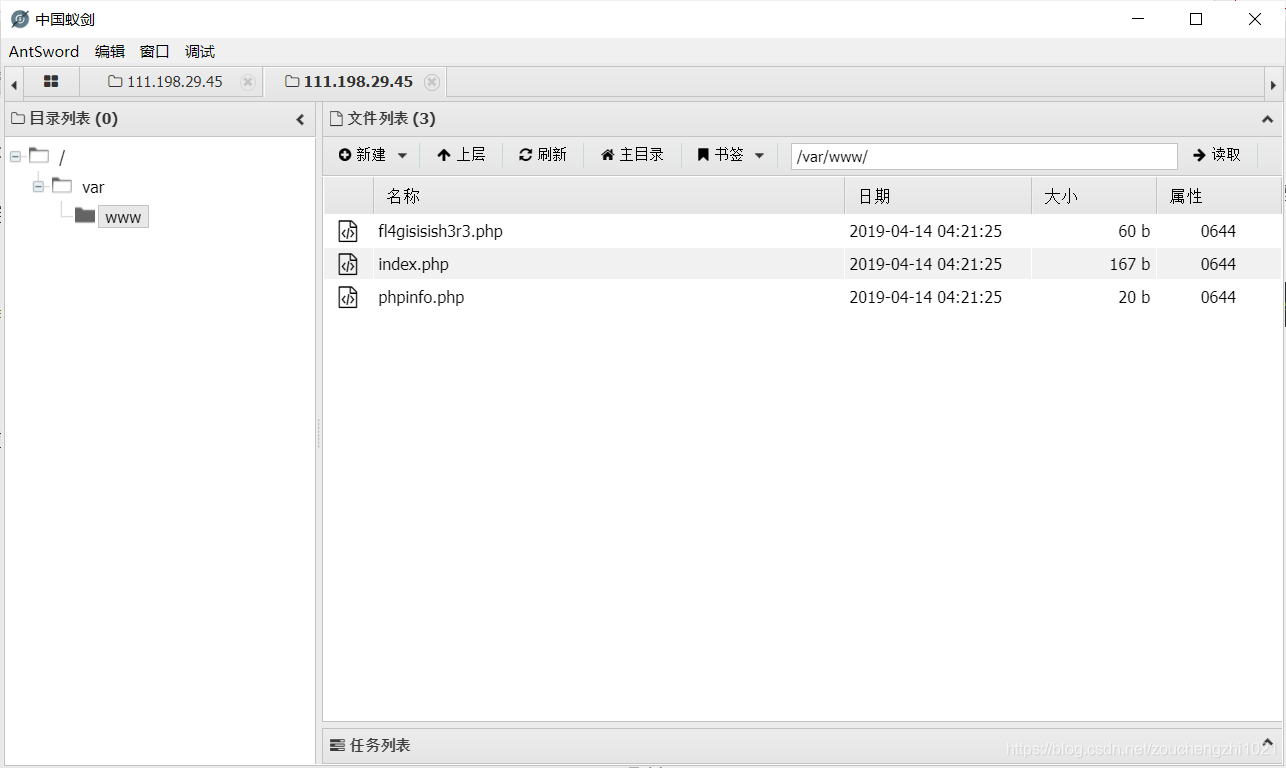Select the root / folder icon
Screen dimensions: 1286x768
[x=39, y=155]
